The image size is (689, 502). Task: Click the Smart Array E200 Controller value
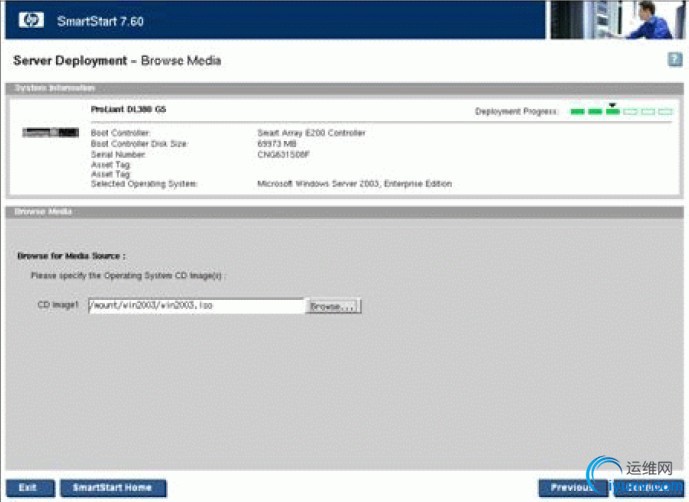311,133
